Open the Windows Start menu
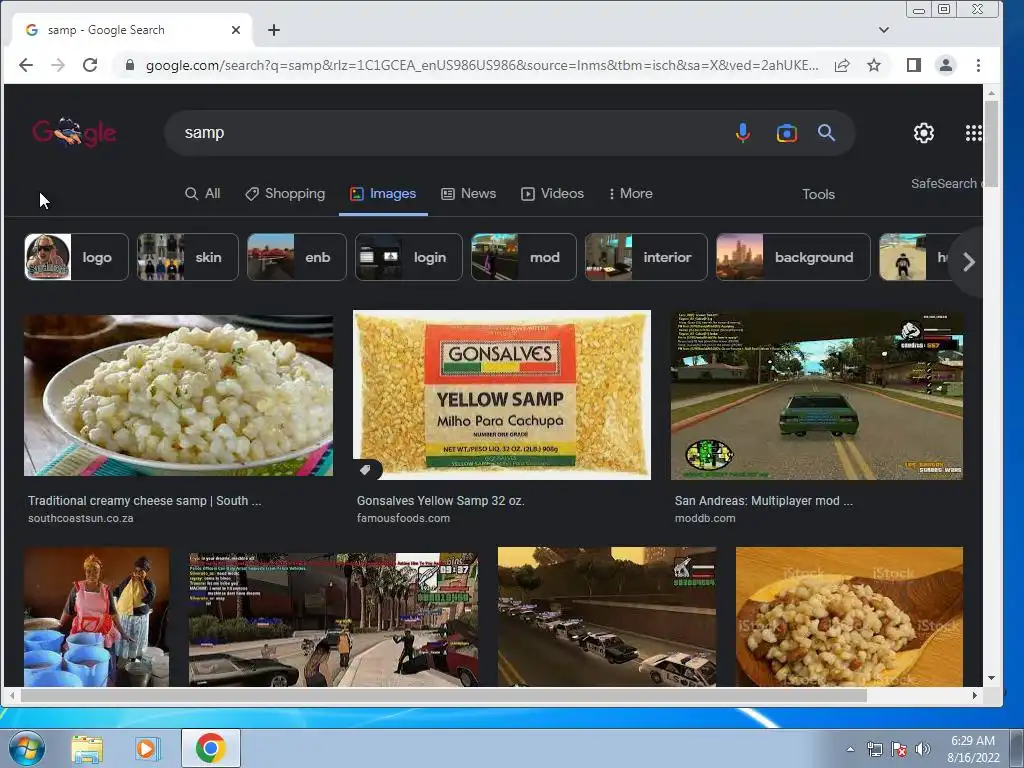This screenshot has height=768, width=1024. coord(27,748)
